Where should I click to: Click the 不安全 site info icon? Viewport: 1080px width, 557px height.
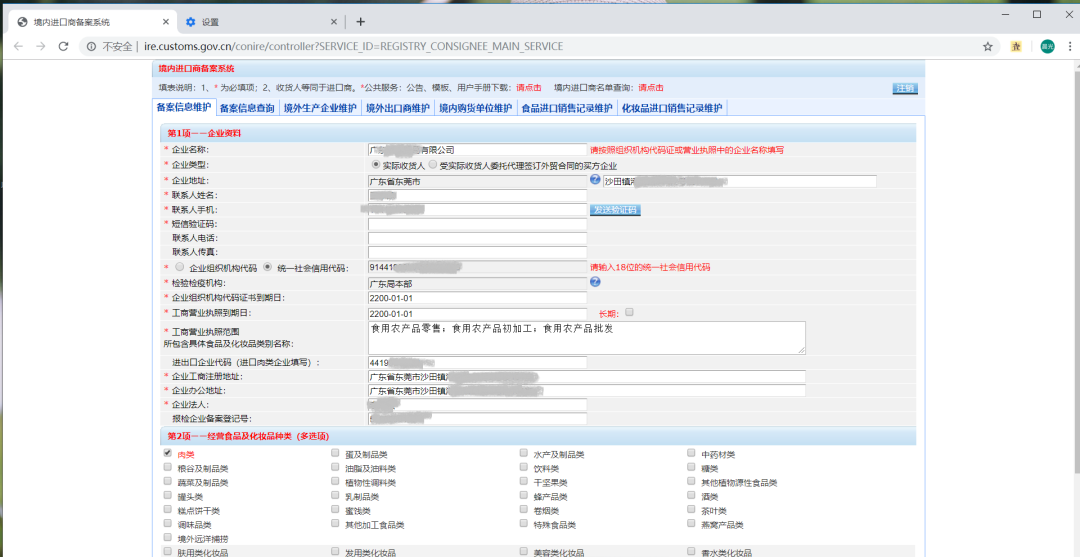91,46
